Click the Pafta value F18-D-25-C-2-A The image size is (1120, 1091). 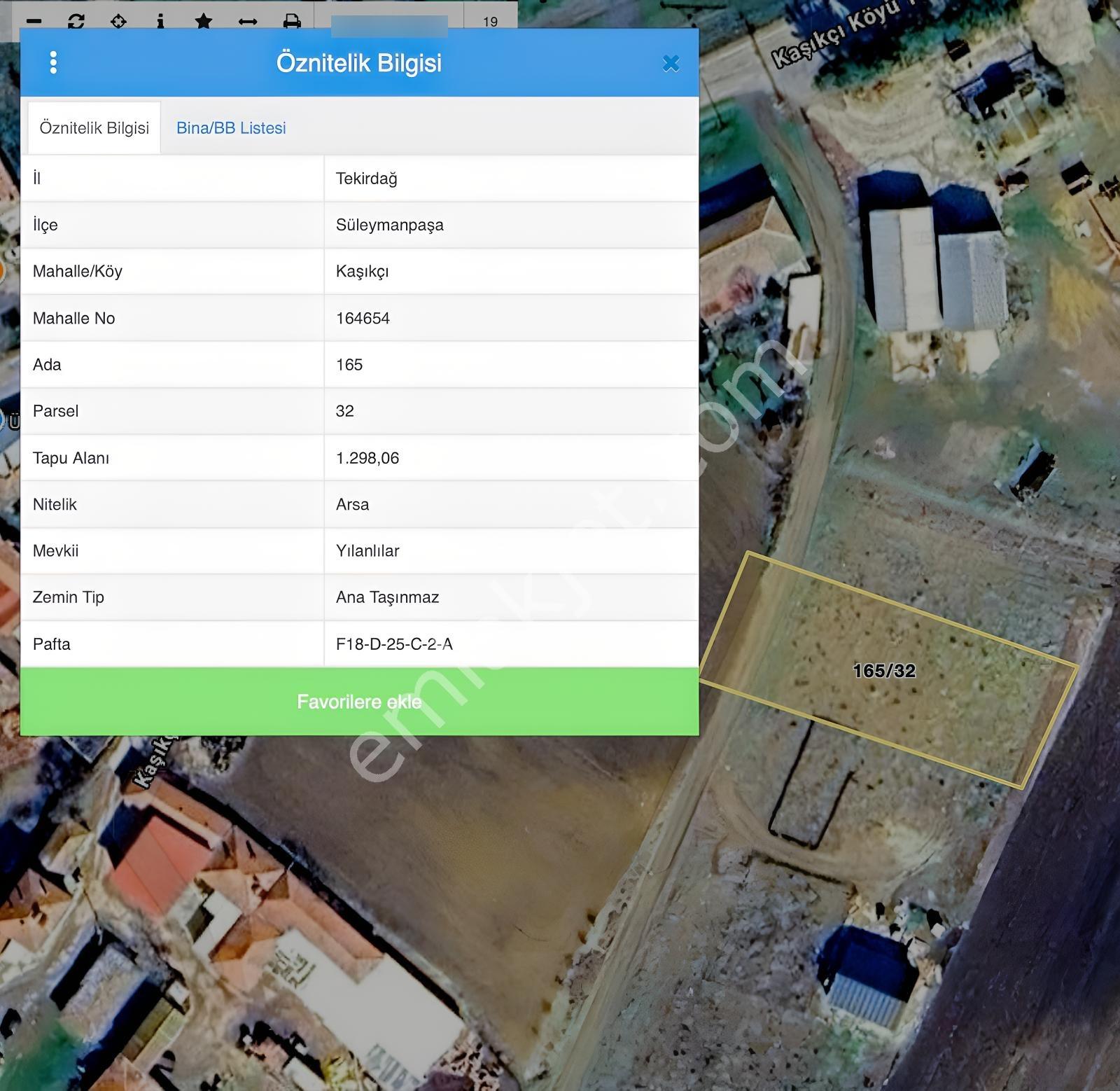(394, 644)
